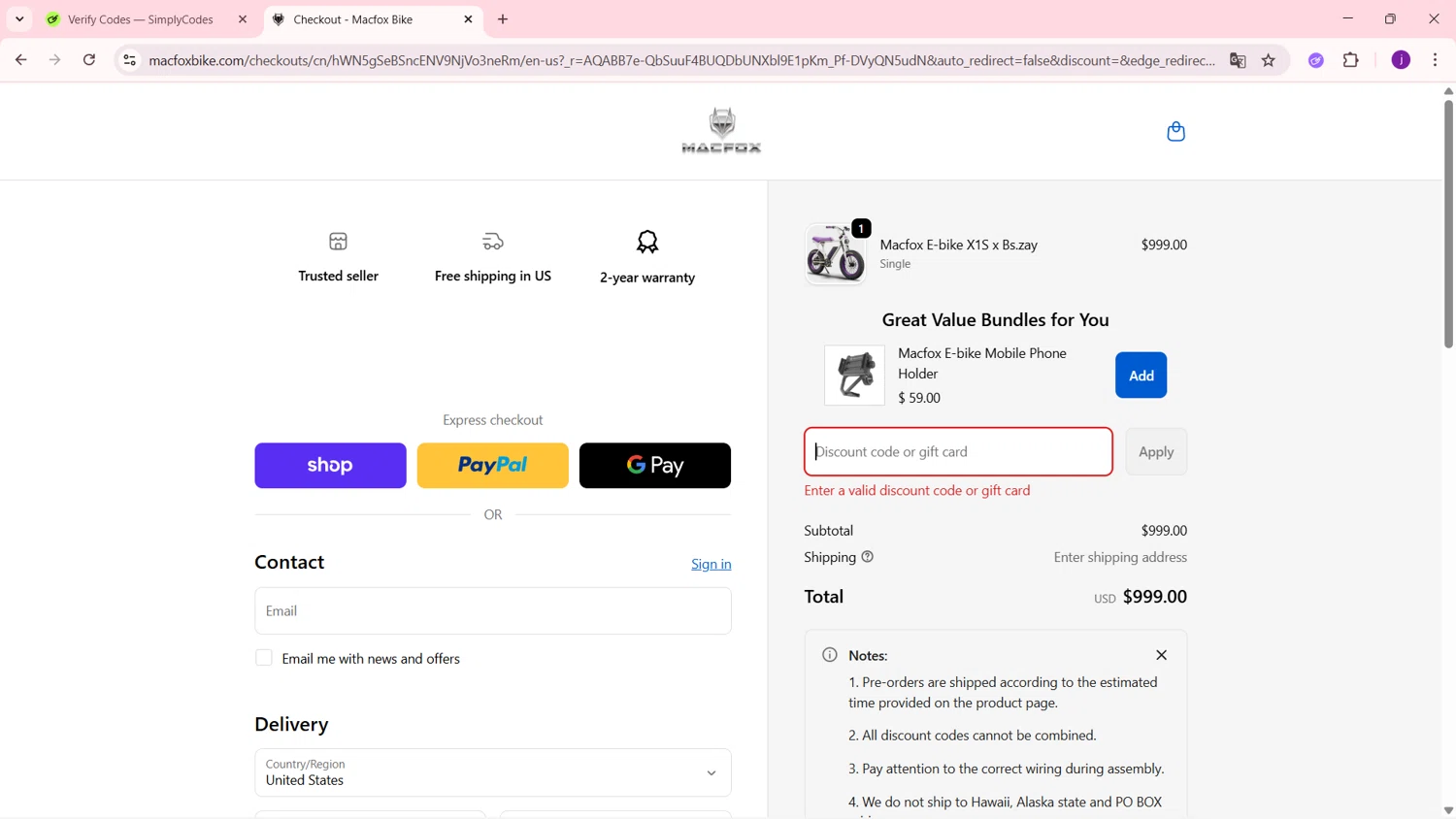Click the scrollbar up arrow
1456x819 pixels.
1448,91
